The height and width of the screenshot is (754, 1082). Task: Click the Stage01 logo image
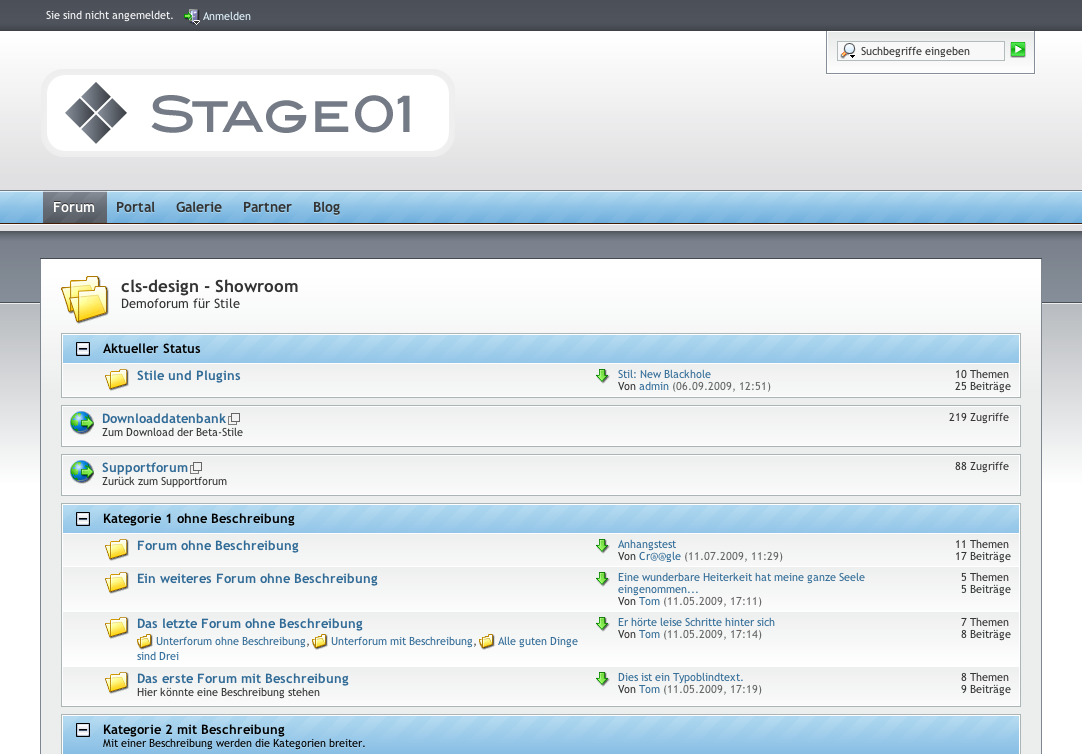click(x=247, y=113)
